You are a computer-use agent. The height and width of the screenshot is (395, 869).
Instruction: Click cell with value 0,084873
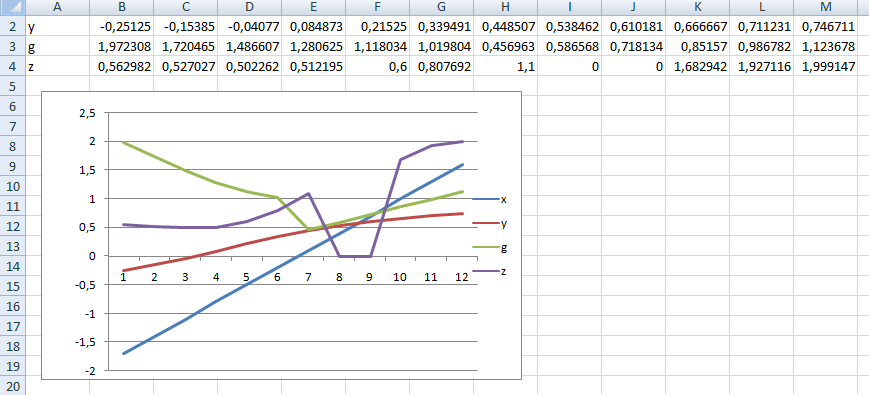[314, 25]
